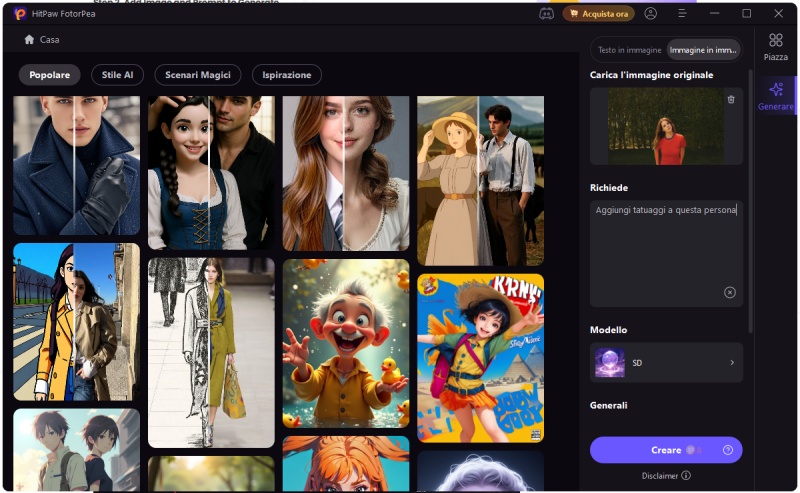Open the Disclaimer info icon
The width and height of the screenshot is (800, 493).
[x=686, y=475]
